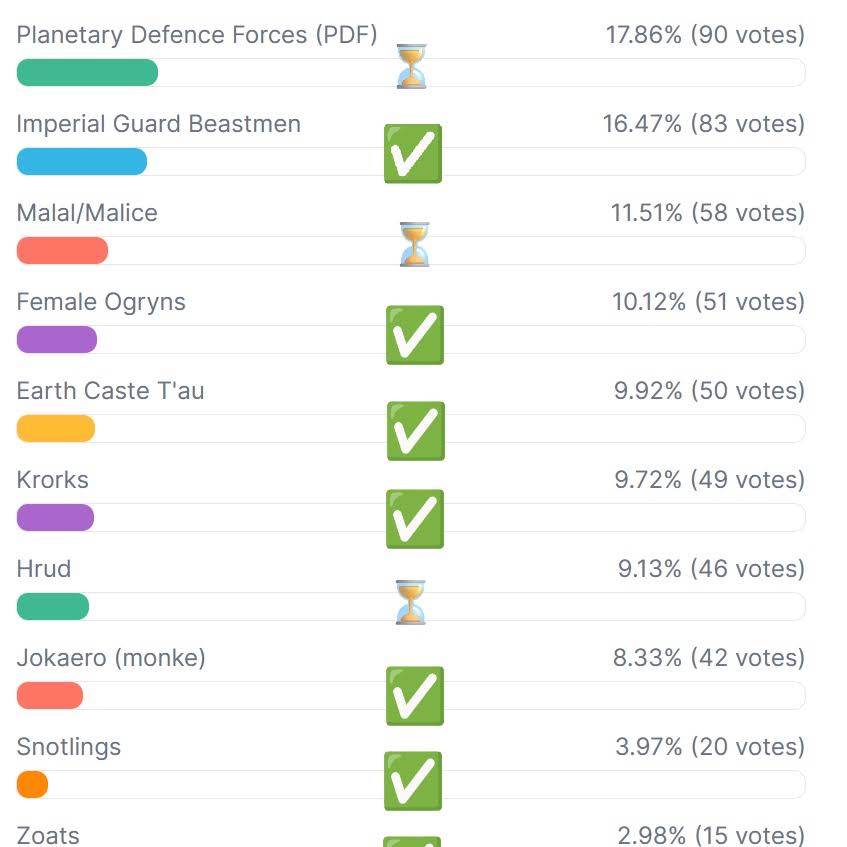Click the partially visible checkmark on Zoats row
Viewport: 847px width, 847px height.
pyautogui.click(x=412, y=842)
